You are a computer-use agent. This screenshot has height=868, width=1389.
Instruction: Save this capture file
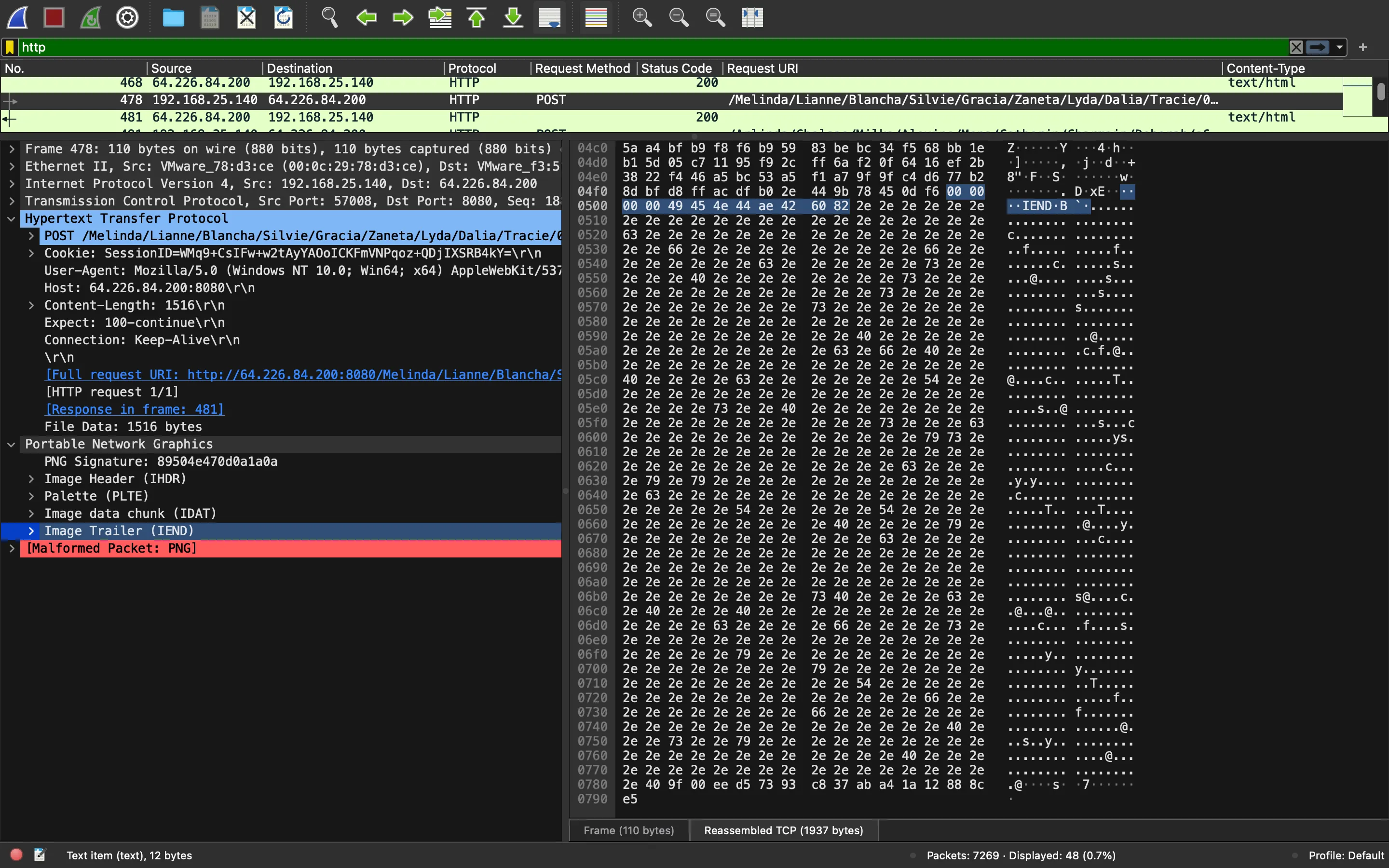coord(209,17)
